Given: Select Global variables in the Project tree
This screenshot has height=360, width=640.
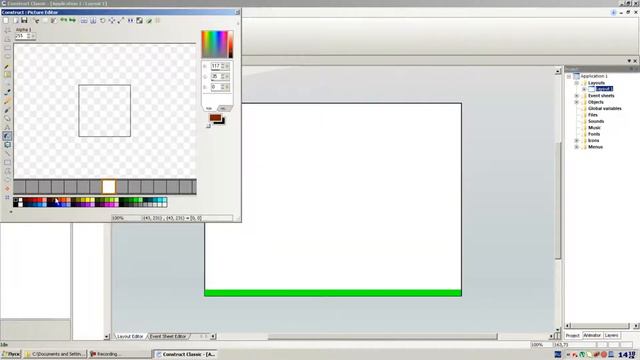Looking at the screenshot, I should point(604,109).
